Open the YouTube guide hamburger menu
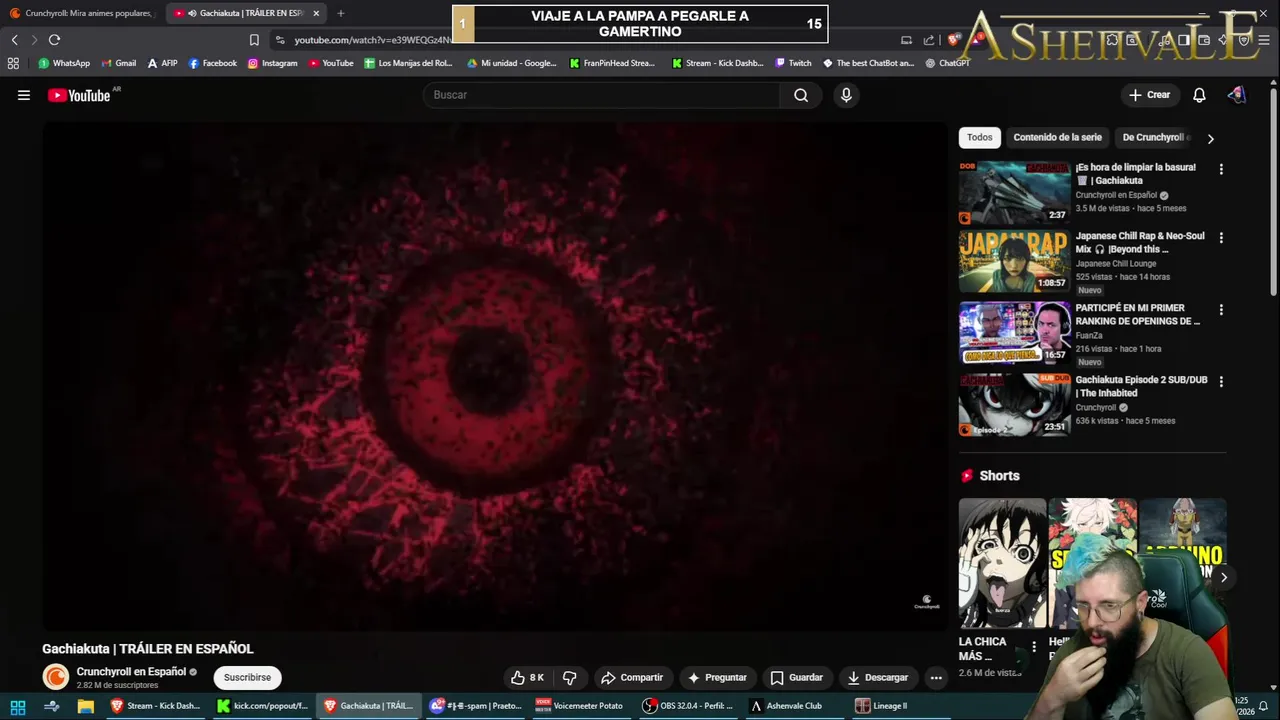The height and width of the screenshot is (720, 1280). click(x=24, y=95)
